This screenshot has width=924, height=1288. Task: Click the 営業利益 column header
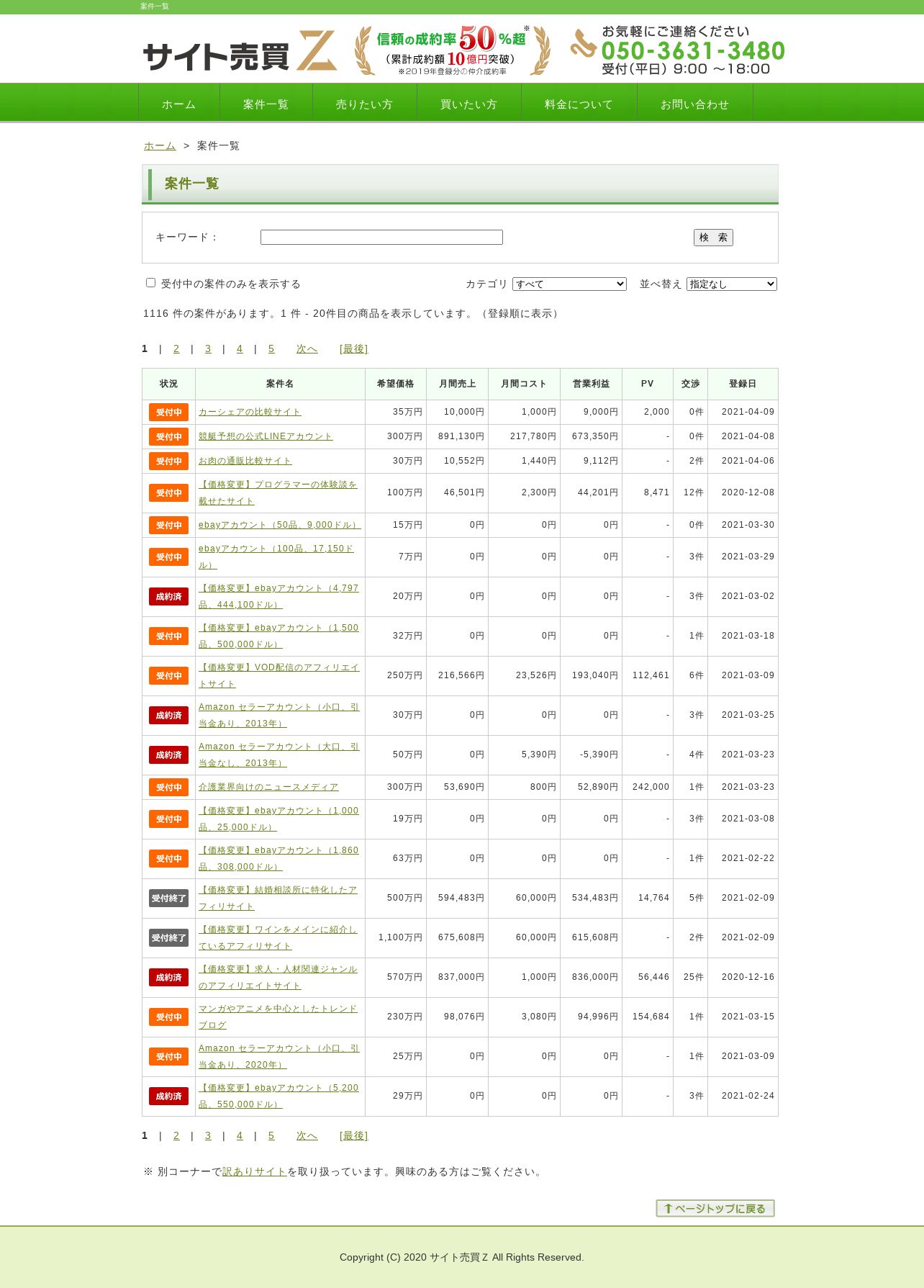click(x=591, y=384)
